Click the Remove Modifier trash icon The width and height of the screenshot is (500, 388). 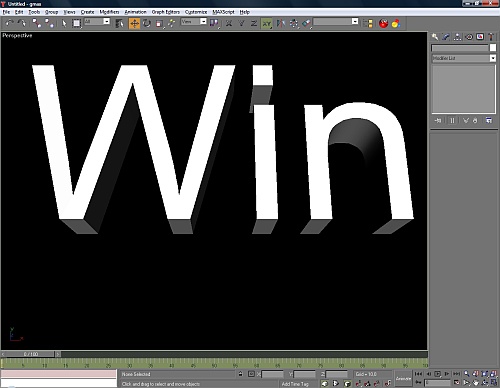pyautogui.click(x=475, y=121)
